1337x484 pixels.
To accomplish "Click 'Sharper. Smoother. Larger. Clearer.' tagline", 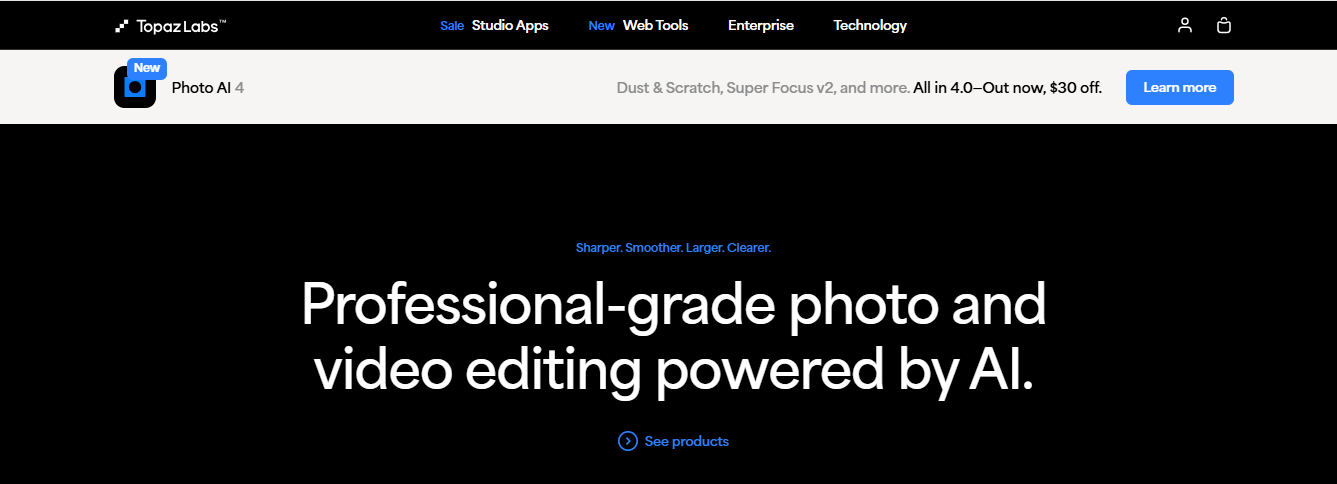I will [673, 247].
